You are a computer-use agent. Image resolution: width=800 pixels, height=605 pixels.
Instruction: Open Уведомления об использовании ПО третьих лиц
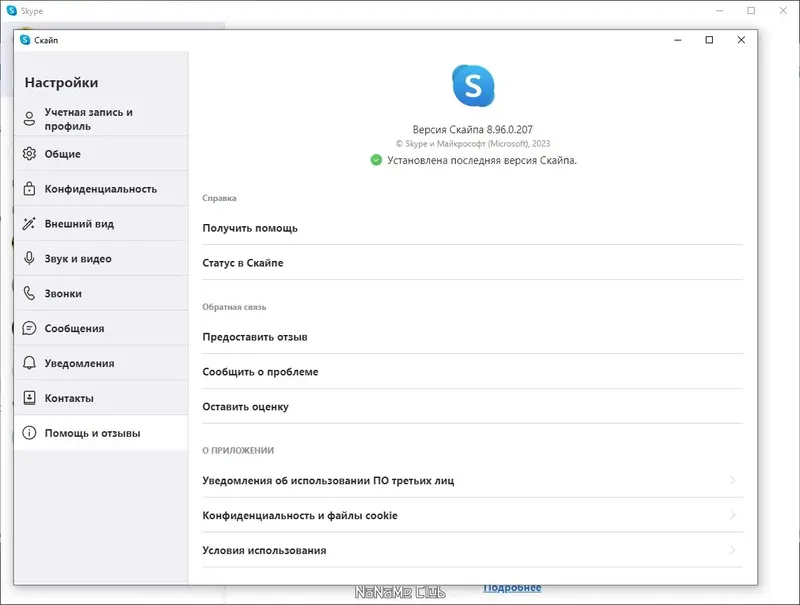pos(472,481)
